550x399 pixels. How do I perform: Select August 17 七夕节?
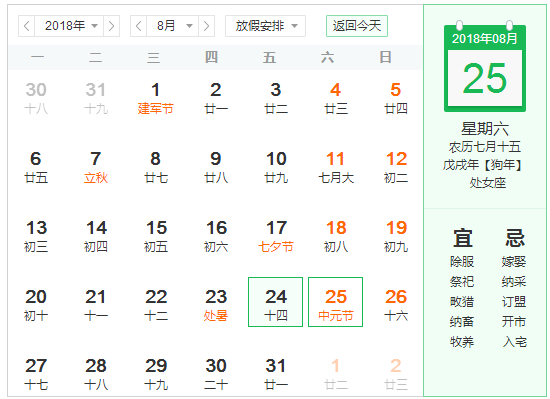point(276,236)
